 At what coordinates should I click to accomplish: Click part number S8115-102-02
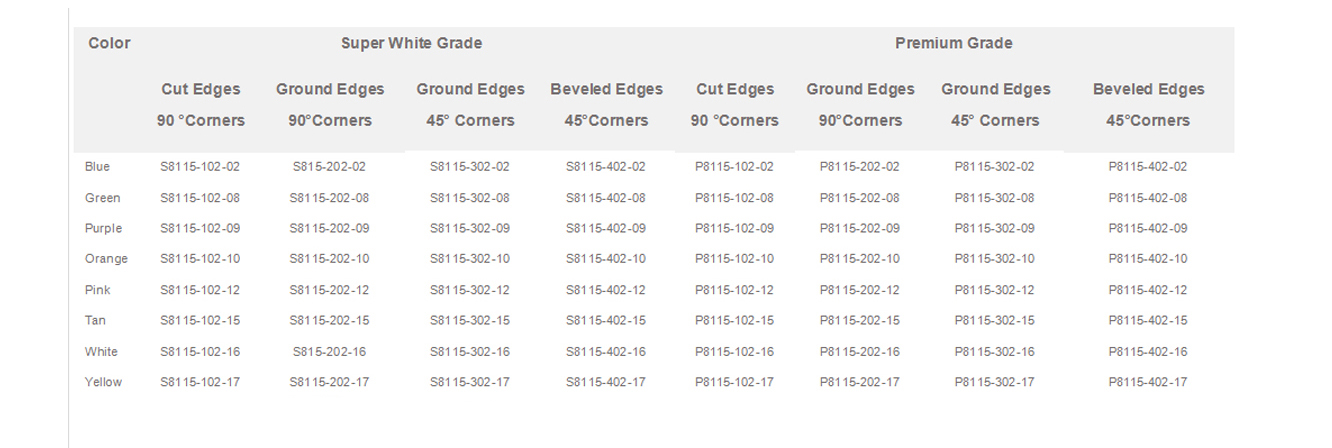tap(200, 167)
